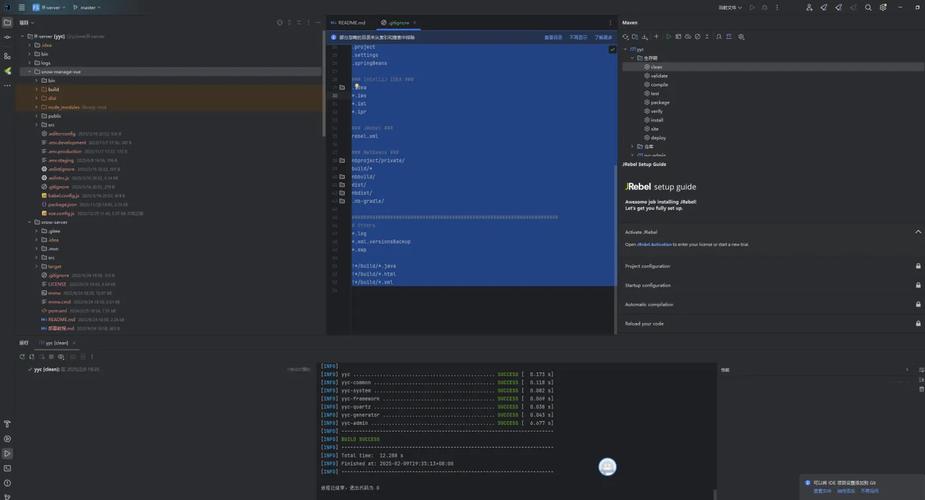The width and height of the screenshot is (925, 500).
Task: Rerun the yyc clean run
Action: [22, 357]
